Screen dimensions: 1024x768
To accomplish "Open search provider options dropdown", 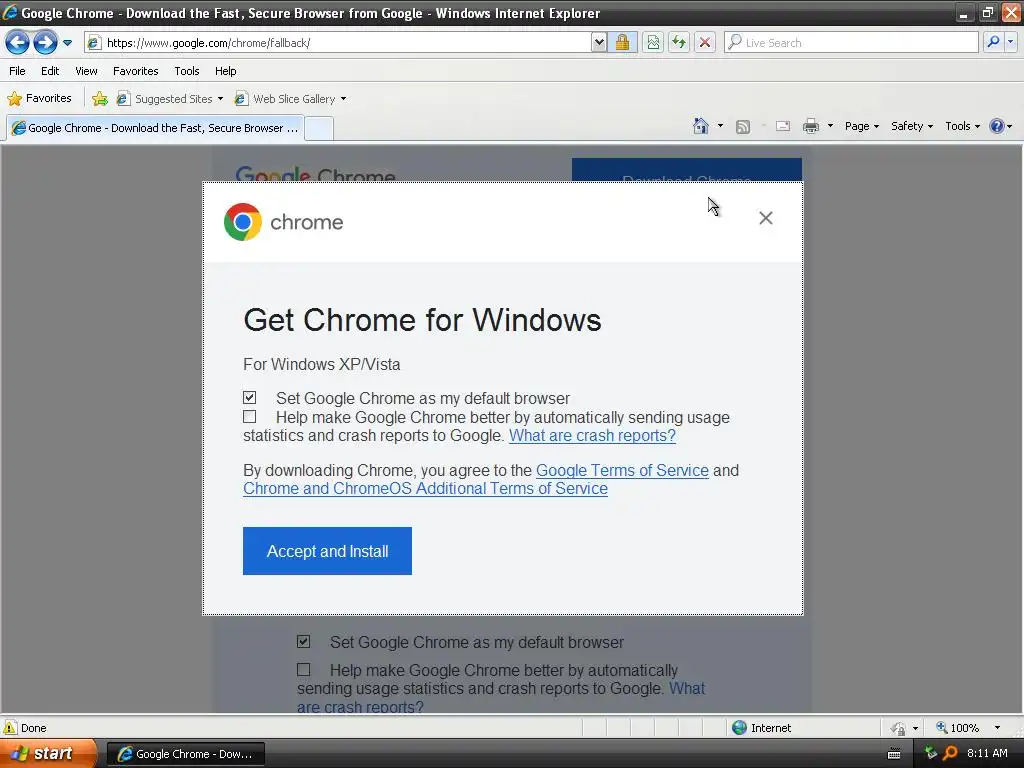I will coord(1011,42).
